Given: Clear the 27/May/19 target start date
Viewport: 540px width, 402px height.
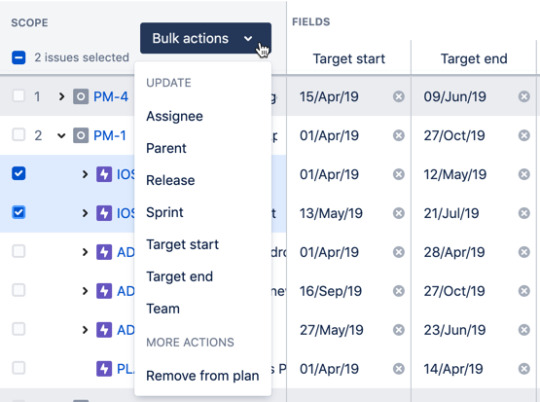Looking at the screenshot, I should point(398,330).
